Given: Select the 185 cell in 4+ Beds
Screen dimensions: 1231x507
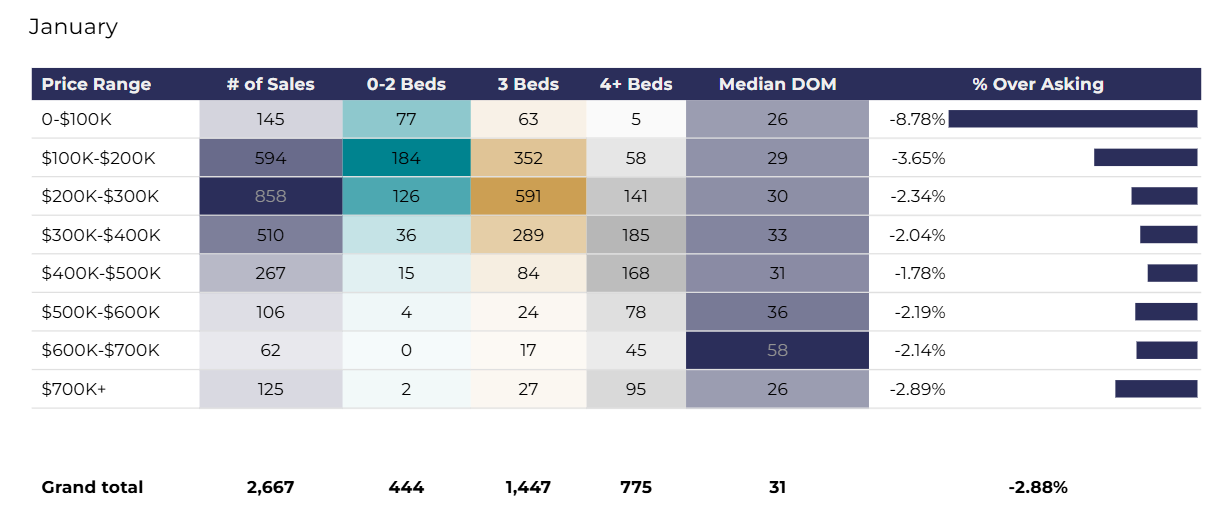Looking at the screenshot, I should (x=636, y=235).
